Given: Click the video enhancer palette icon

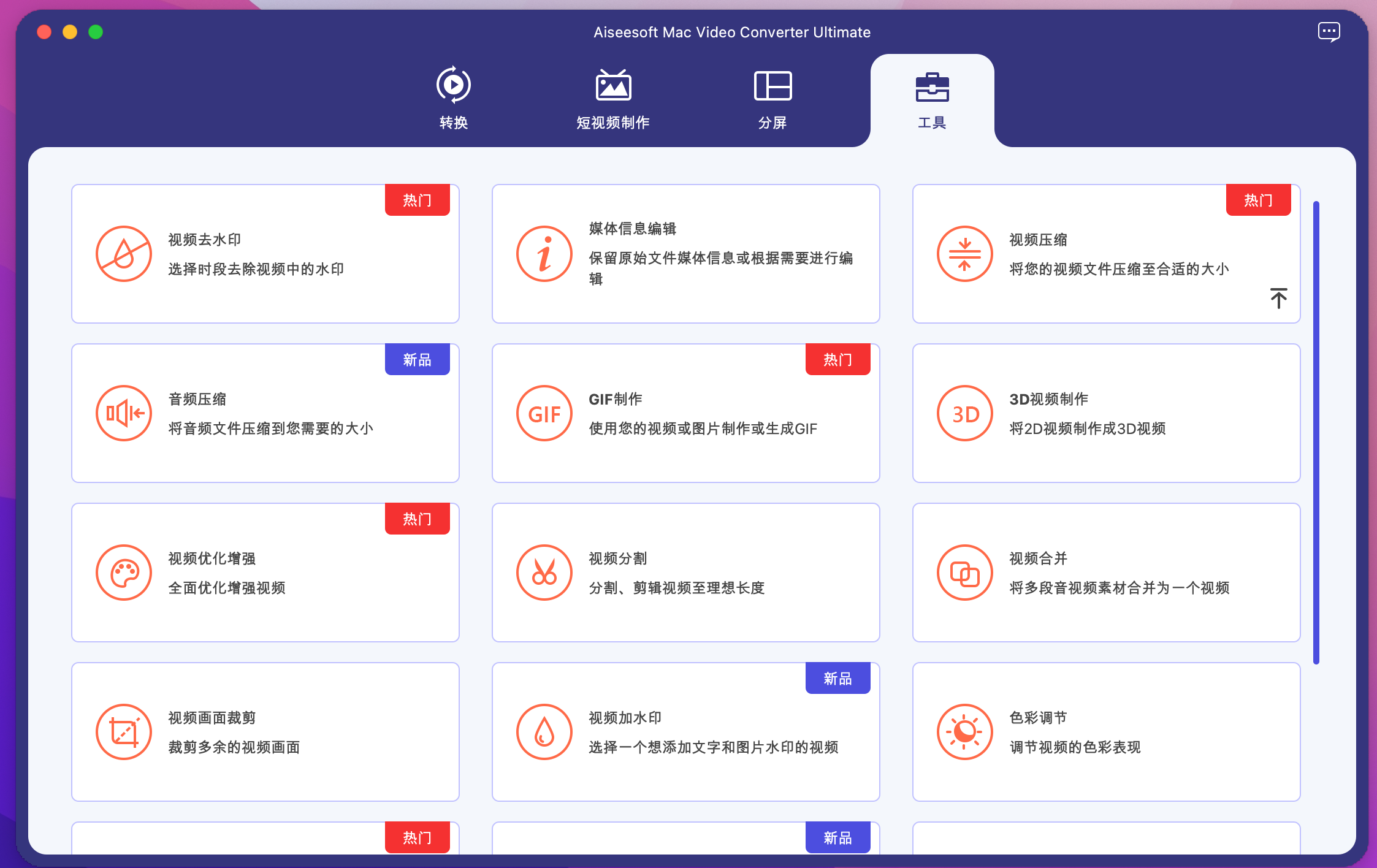Looking at the screenshot, I should [x=124, y=573].
